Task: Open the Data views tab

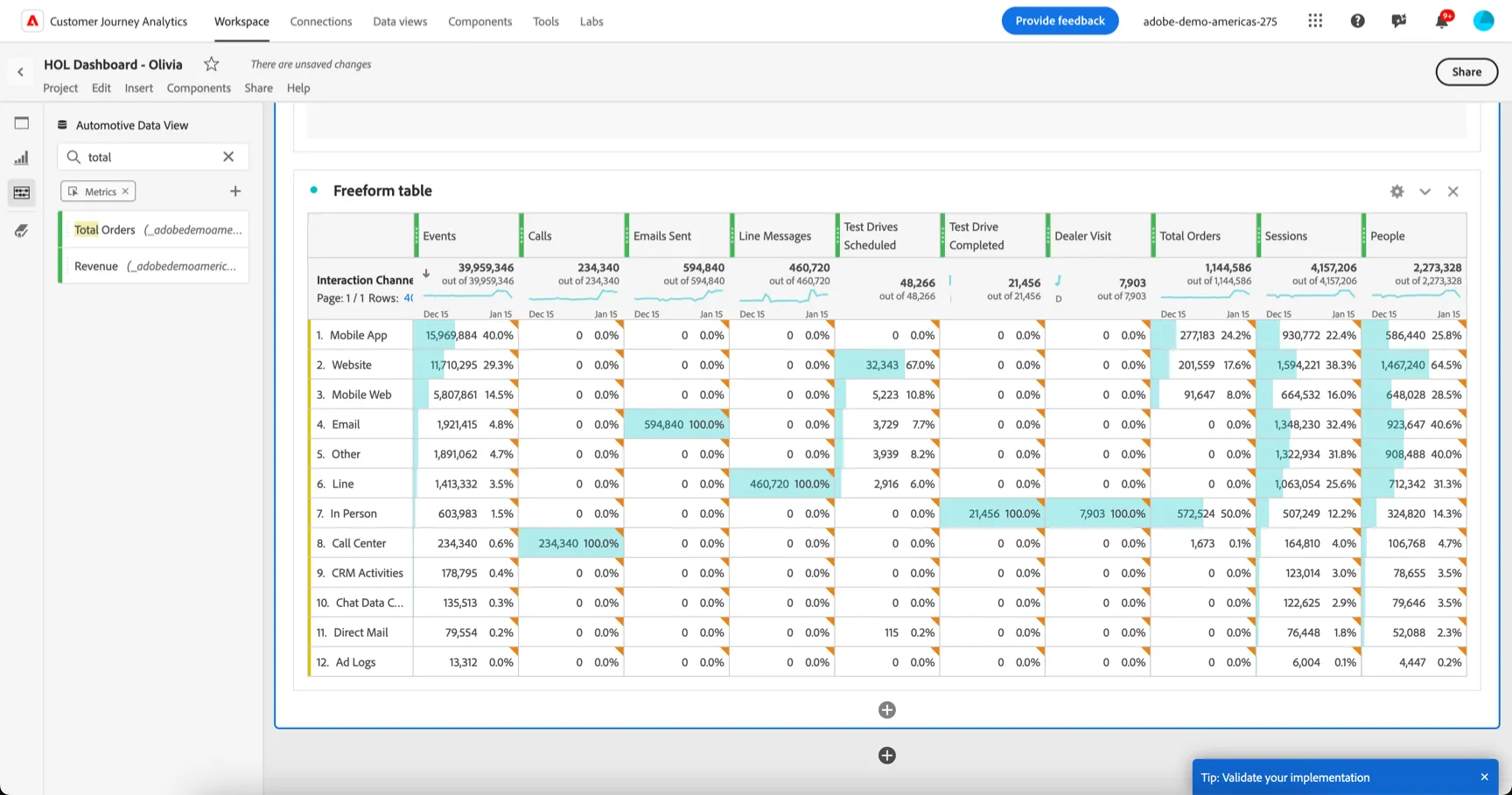Action: [x=400, y=21]
